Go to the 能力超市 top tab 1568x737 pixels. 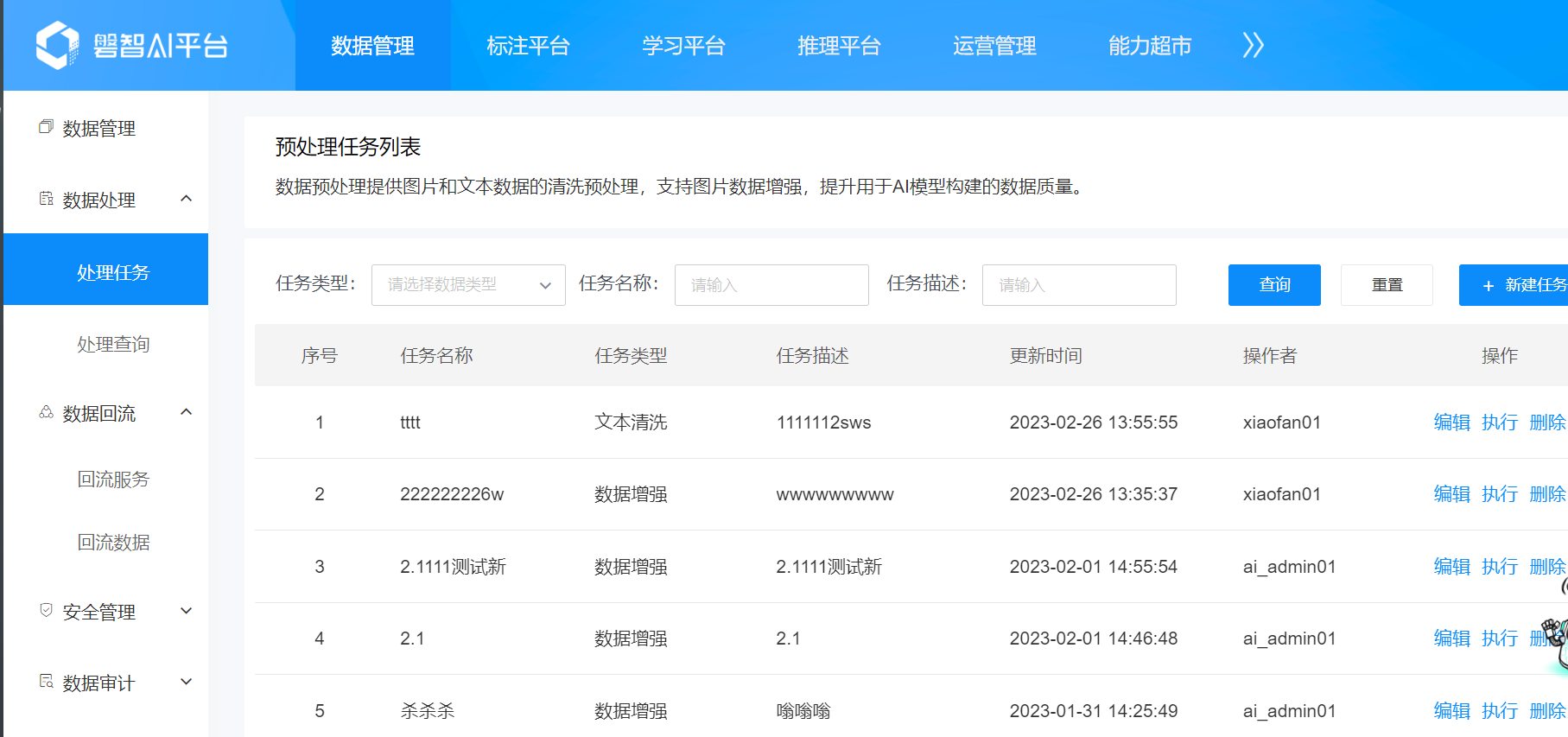pyautogui.click(x=1150, y=45)
